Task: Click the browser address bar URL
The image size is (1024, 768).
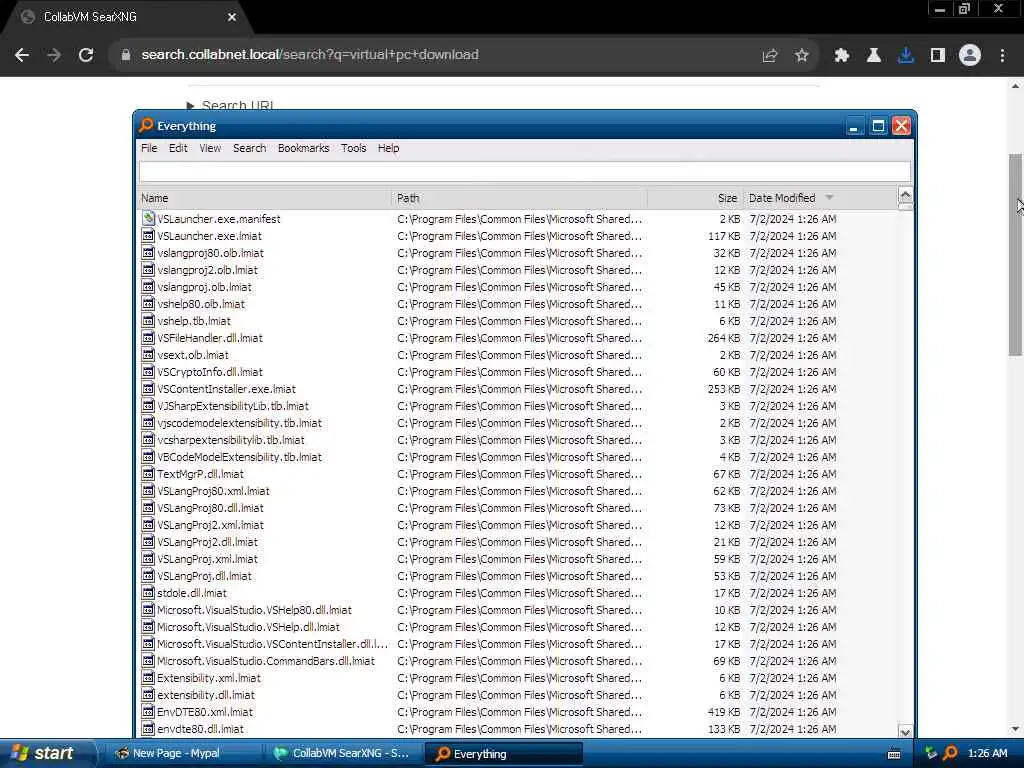Action: 310,55
